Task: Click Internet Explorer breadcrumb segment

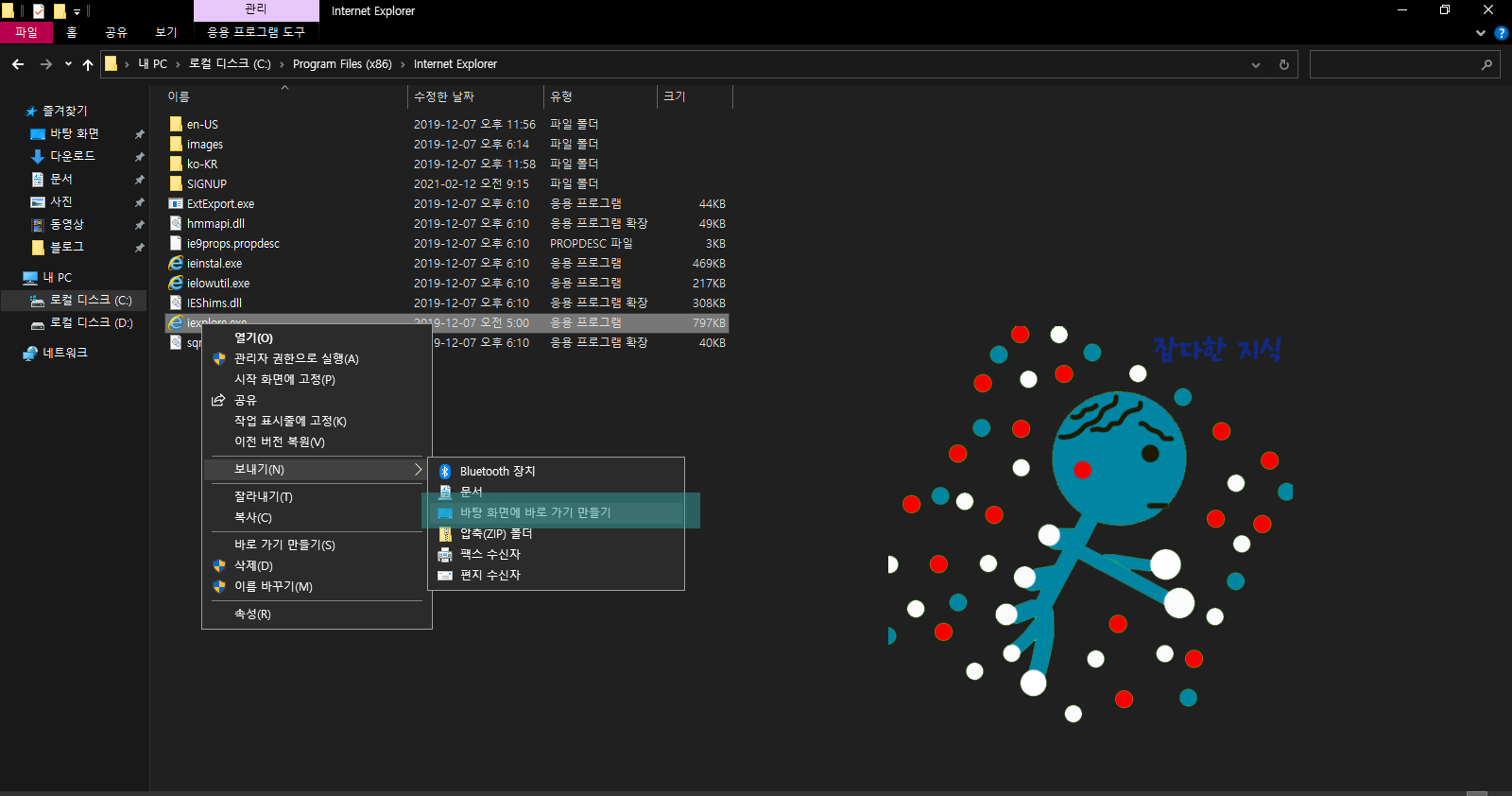Action: pos(455,64)
